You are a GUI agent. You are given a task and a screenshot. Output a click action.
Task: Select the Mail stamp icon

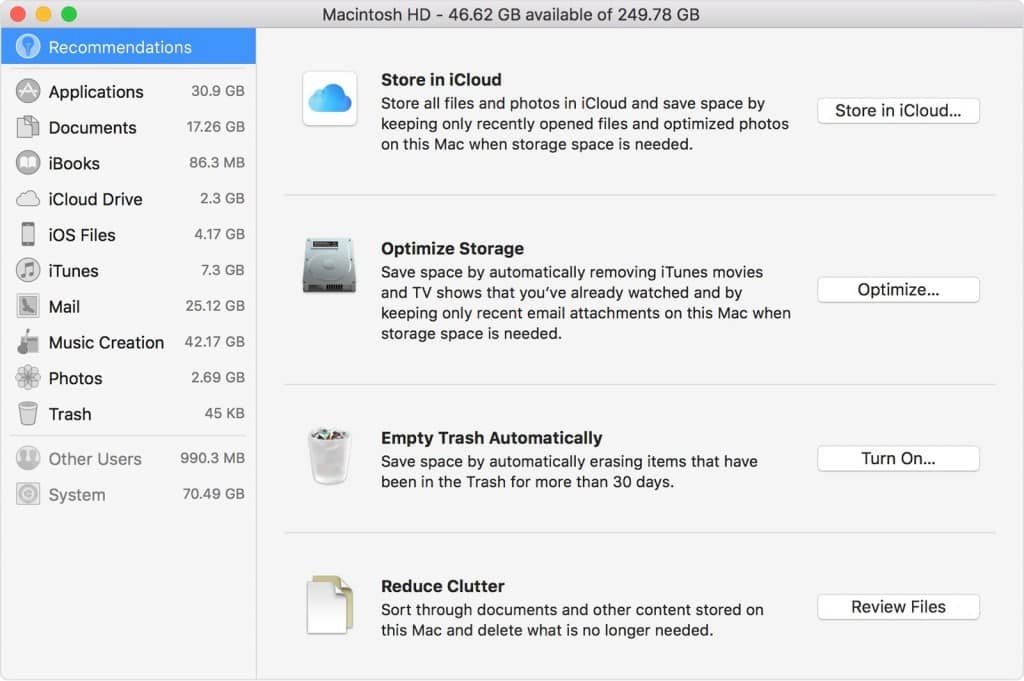point(28,306)
